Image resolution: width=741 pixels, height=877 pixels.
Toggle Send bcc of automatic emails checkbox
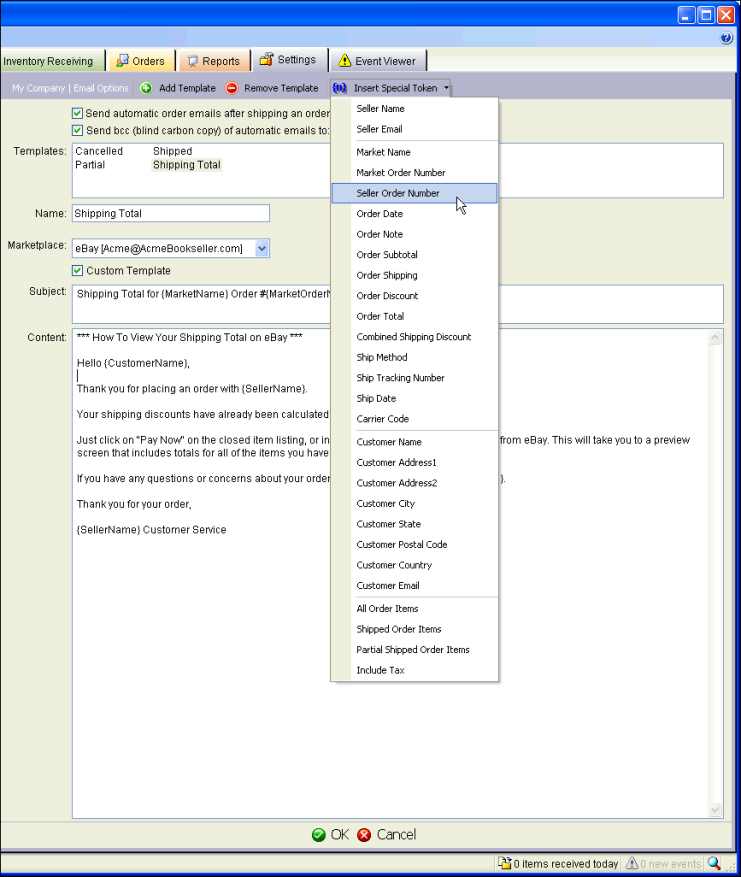pyautogui.click(x=78, y=130)
